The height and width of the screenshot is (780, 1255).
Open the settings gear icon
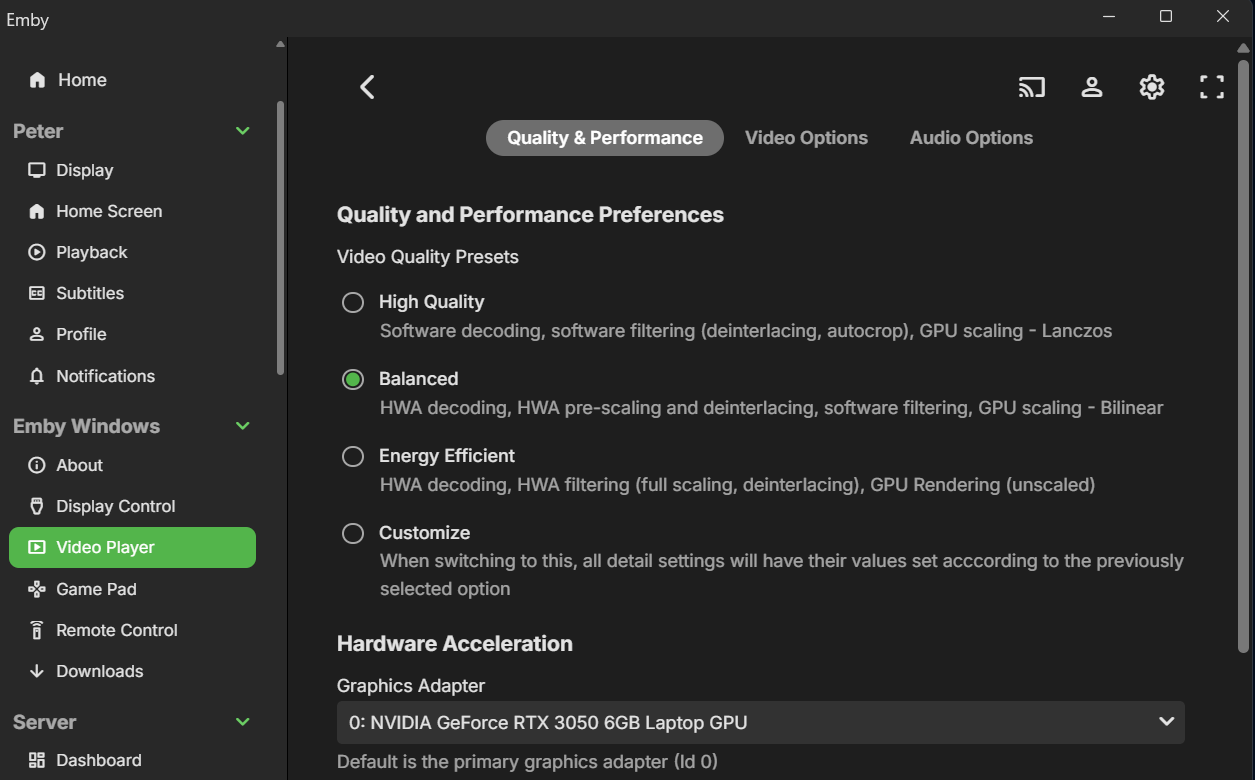[x=1151, y=87]
